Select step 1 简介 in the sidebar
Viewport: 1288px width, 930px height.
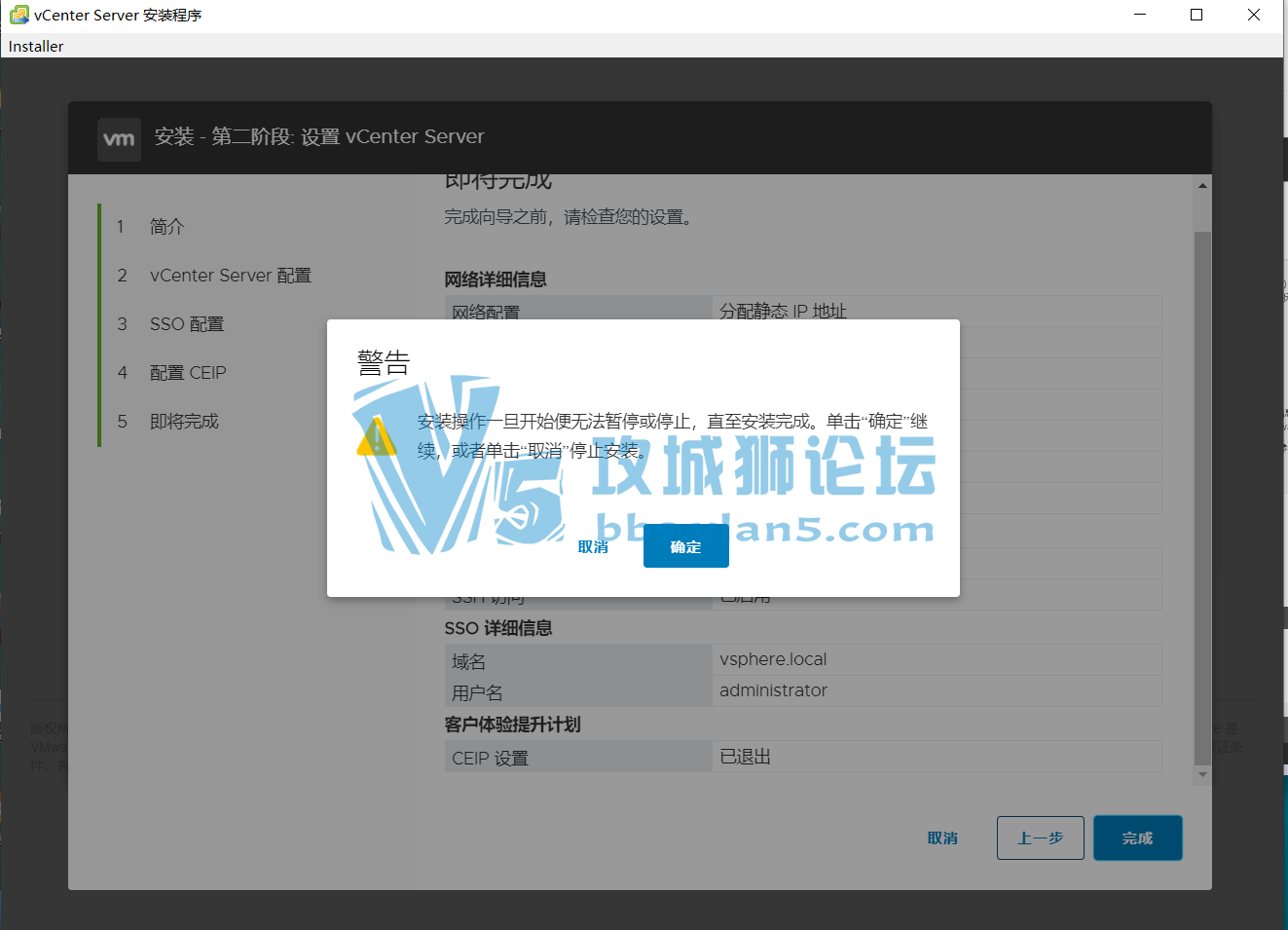coord(162,226)
